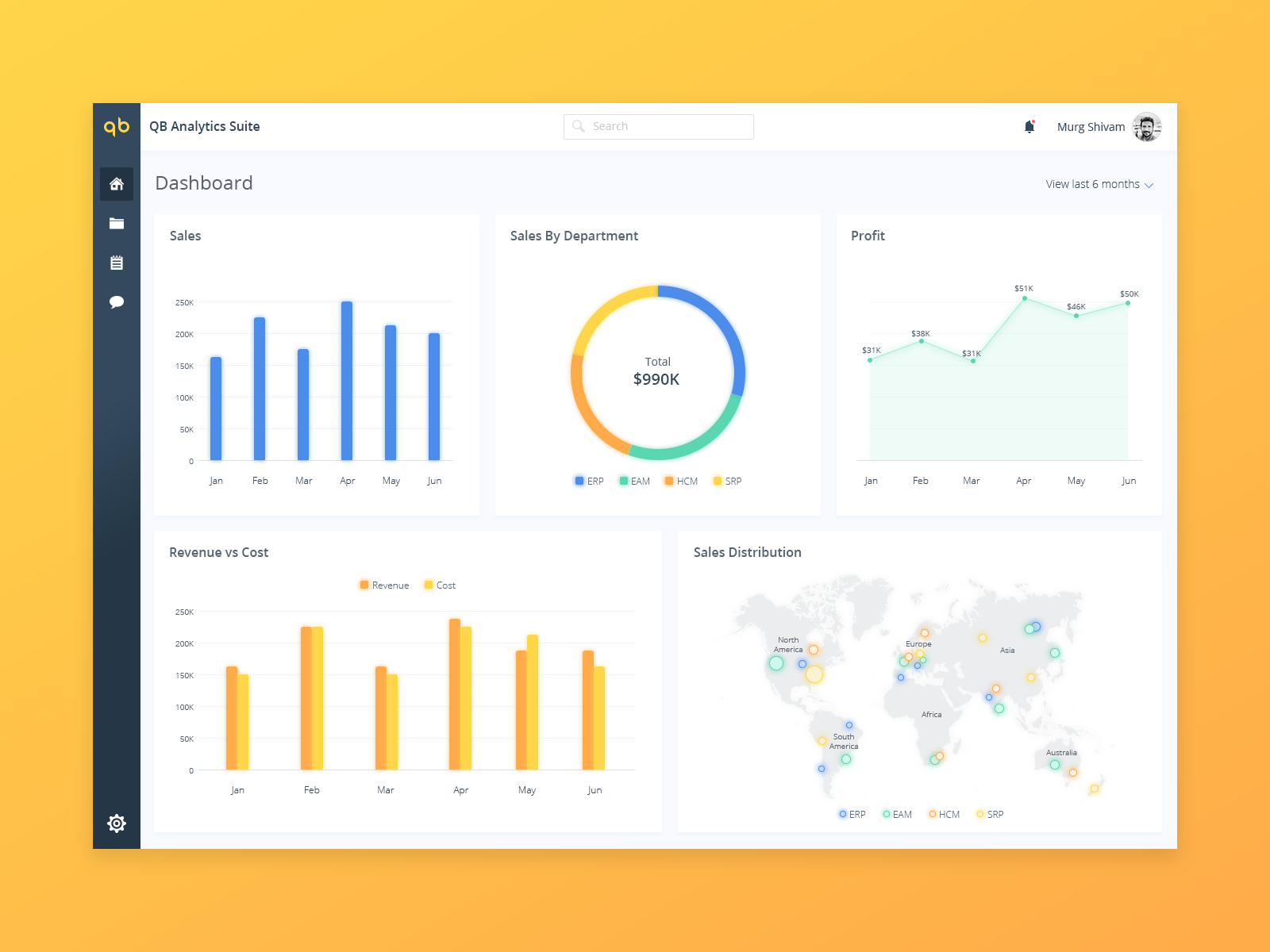Click the QB logo in the top-left corner
Screen dimensions: 1270x952
[116, 126]
